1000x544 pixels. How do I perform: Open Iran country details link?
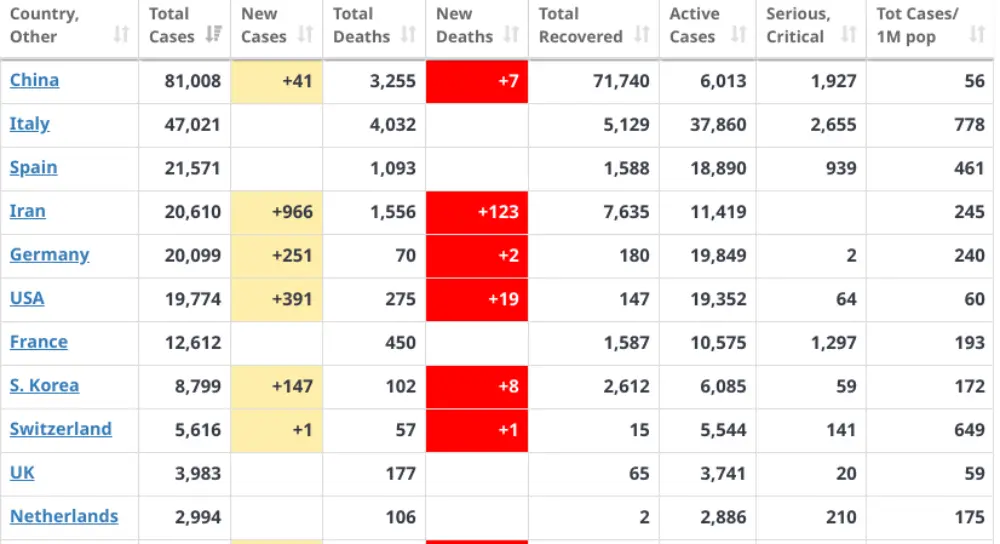click(27, 211)
